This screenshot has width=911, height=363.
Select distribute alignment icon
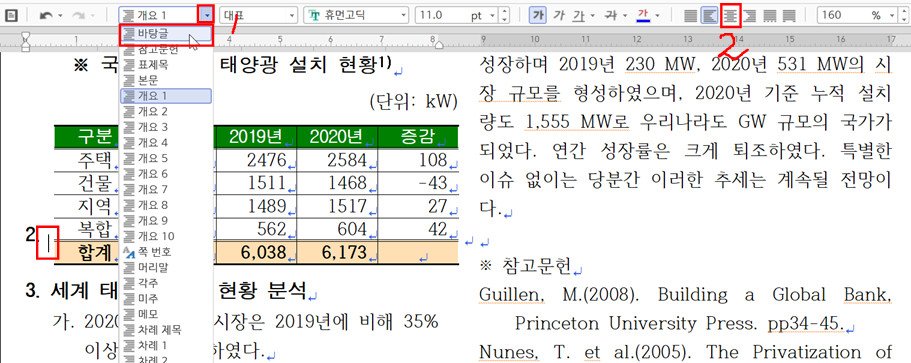[769, 16]
